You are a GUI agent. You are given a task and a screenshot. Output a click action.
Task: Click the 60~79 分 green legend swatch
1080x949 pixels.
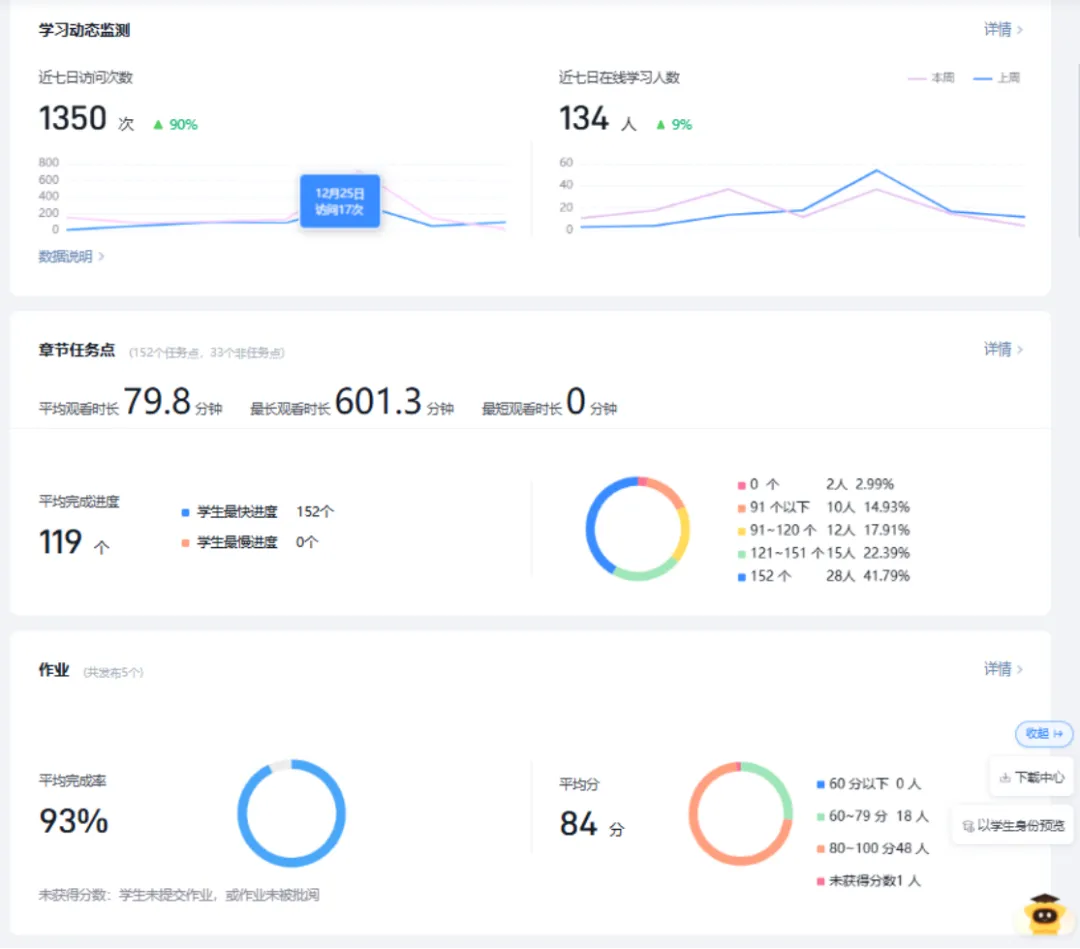pos(820,817)
